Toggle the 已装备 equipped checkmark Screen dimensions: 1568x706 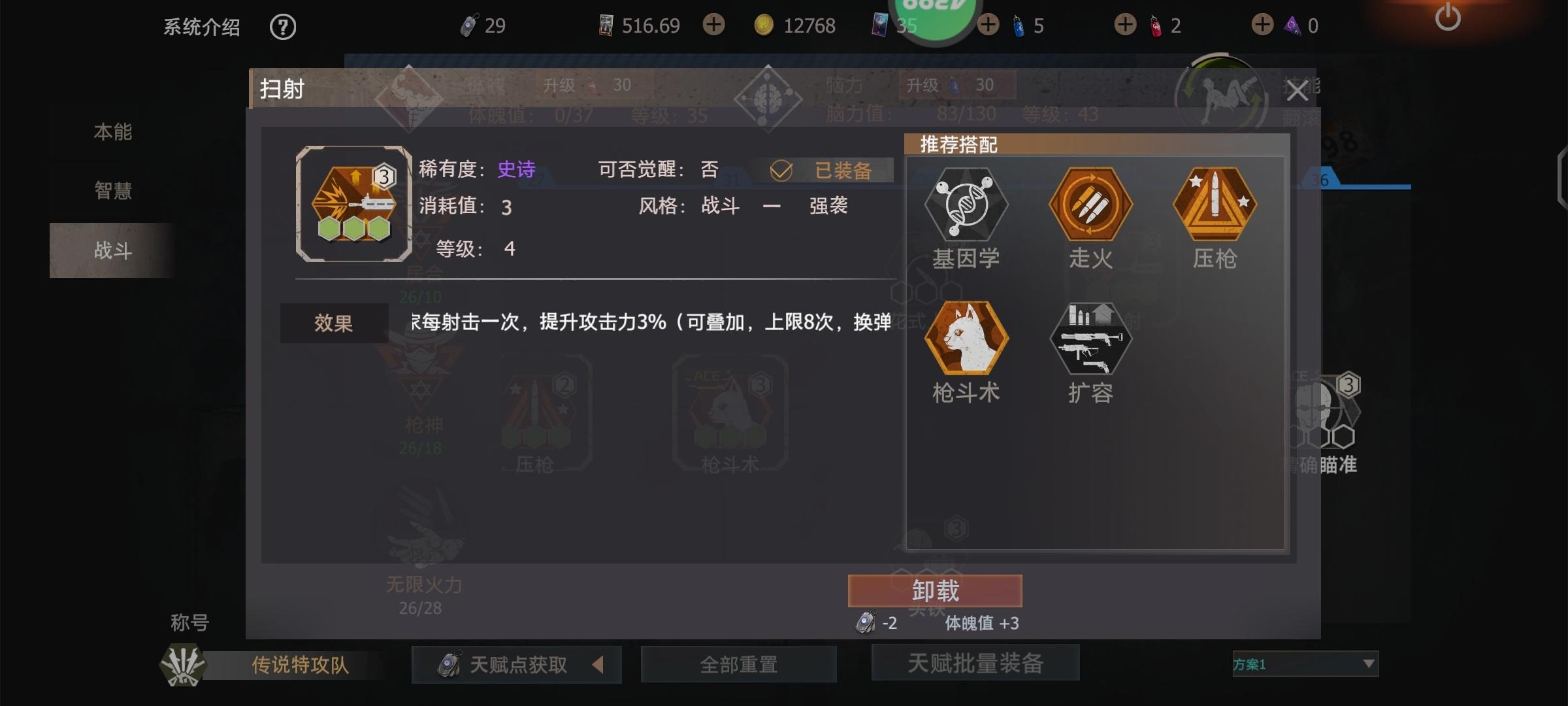[781, 171]
